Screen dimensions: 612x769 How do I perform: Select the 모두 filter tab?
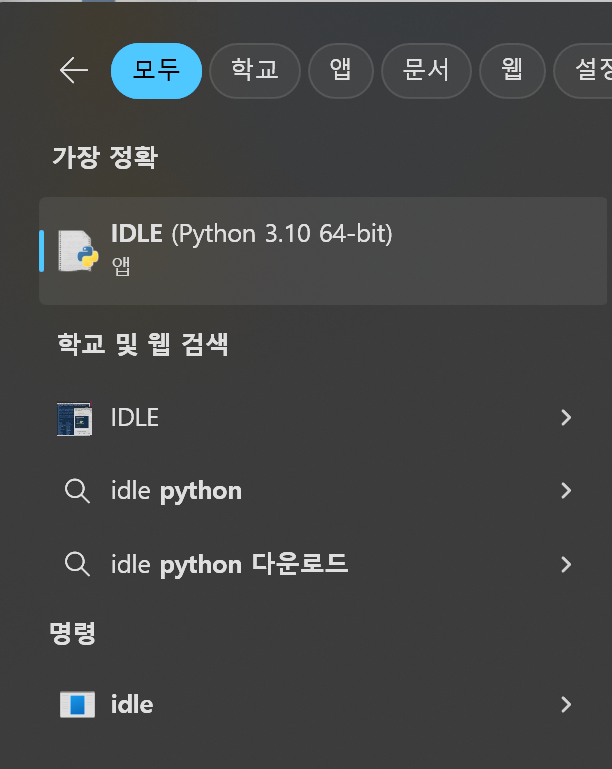(156, 71)
